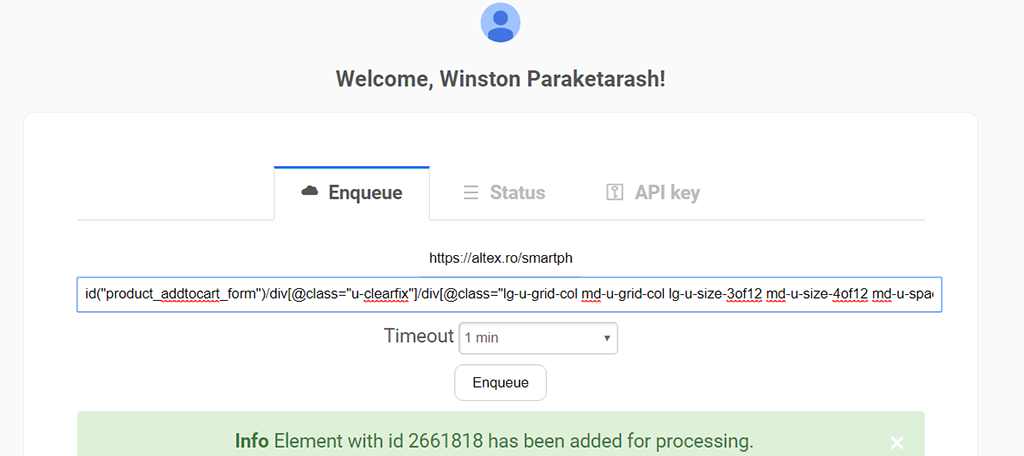Click the Timeout label
Viewport: 1024px width, 456px height.
[418, 336]
